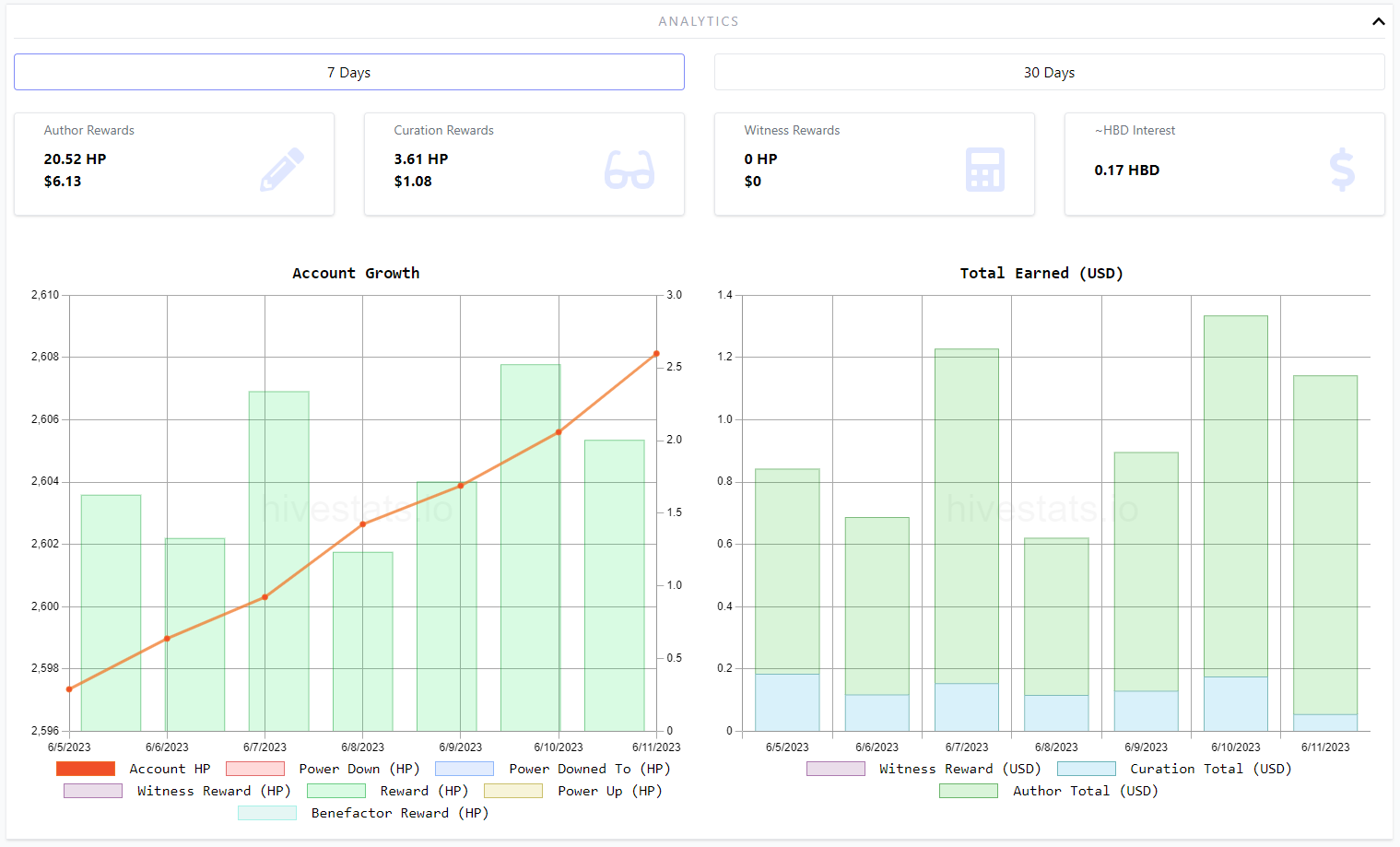Viewport: 1400px width, 847px height.
Task: Click the 6/10/2023 author bar in Total Earned
Action: click(x=1236, y=496)
